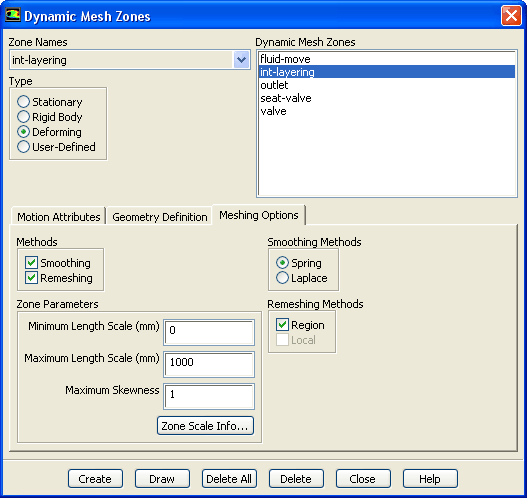Screen dimensions: 527x498
Task: Choose Rigid Body zone type
Action: 23,117
